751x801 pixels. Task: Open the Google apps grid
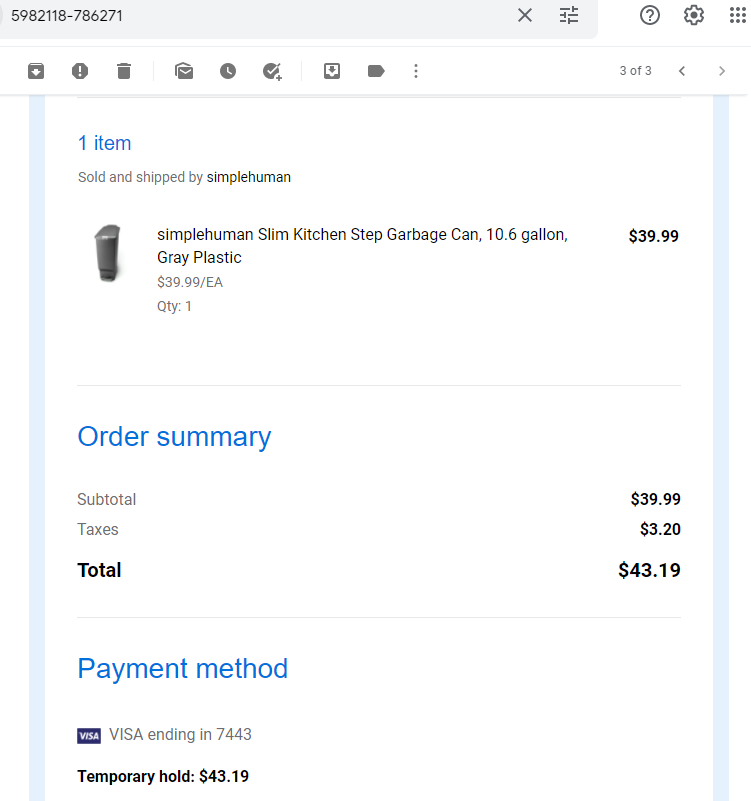tap(738, 15)
